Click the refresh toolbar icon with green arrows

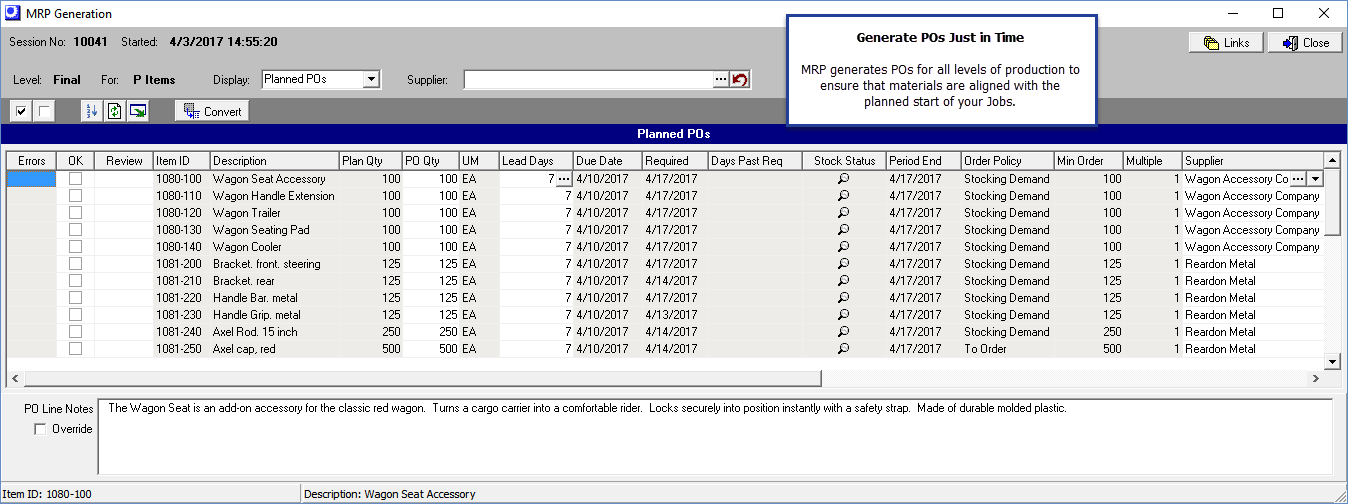115,111
